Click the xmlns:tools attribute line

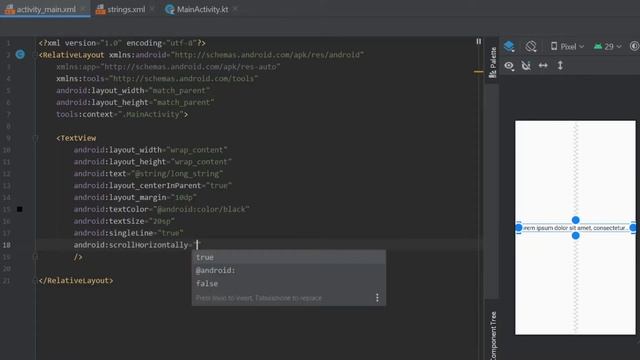(157, 78)
